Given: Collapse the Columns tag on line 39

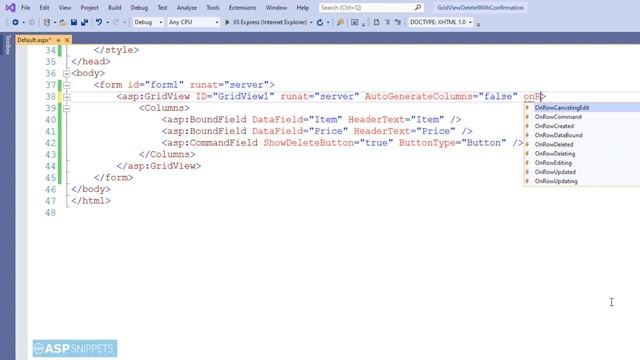Looking at the screenshot, I should [67, 108].
